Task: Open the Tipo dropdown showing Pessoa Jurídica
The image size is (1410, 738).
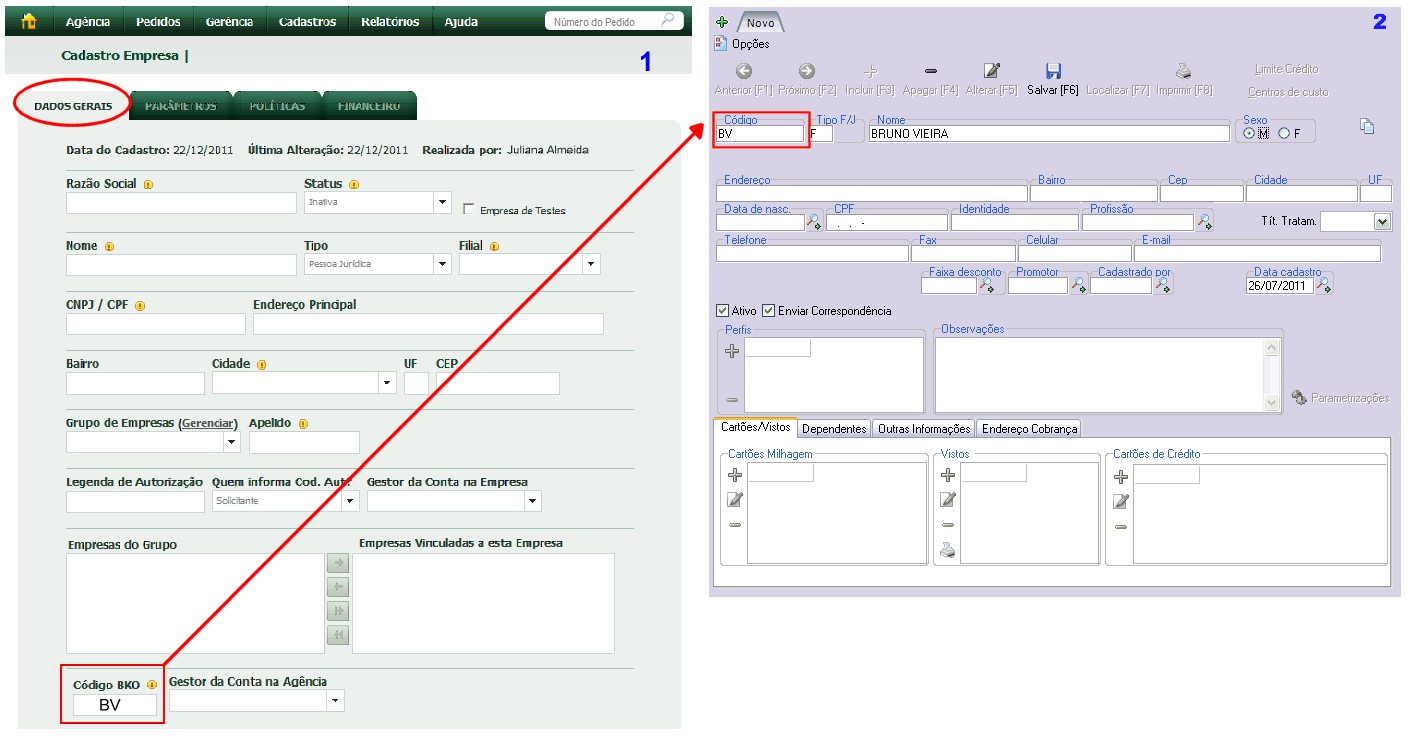Action: (442, 264)
